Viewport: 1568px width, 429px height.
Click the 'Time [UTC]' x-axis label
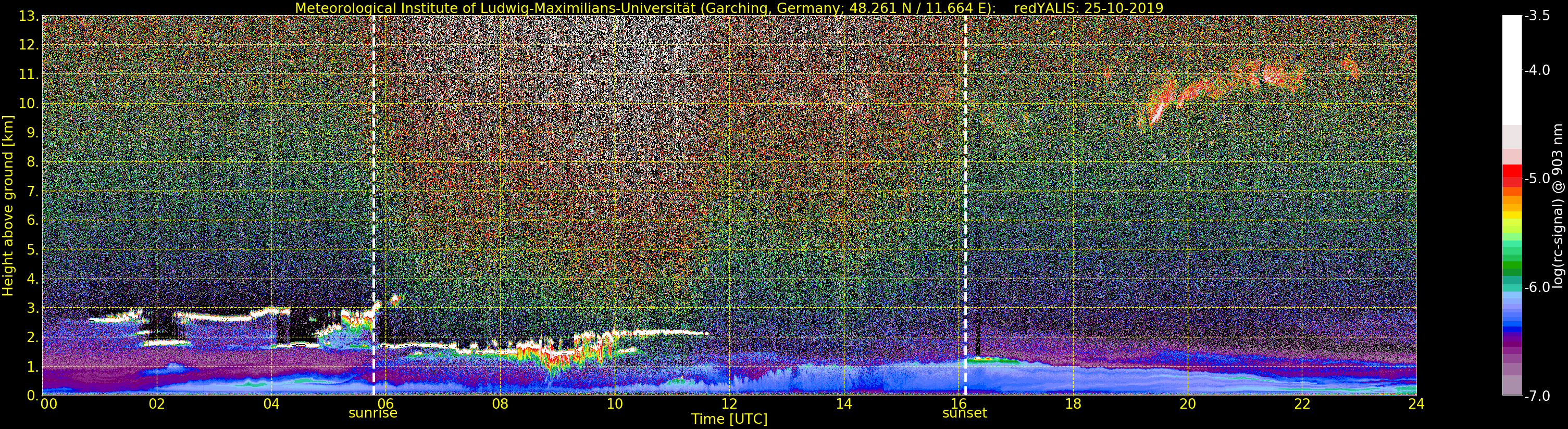[729, 419]
